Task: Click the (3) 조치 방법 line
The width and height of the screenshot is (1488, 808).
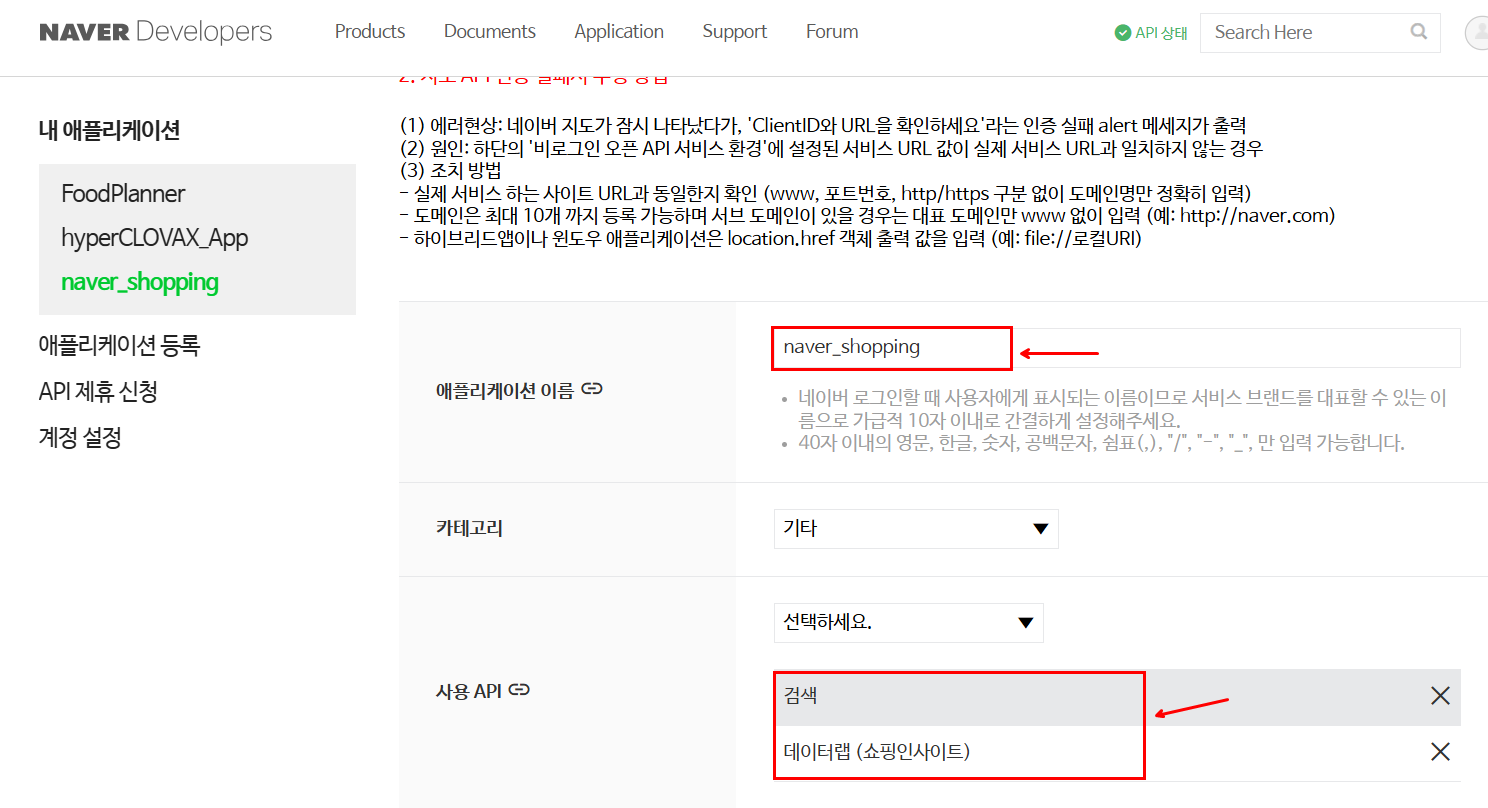Action: (450, 170)
